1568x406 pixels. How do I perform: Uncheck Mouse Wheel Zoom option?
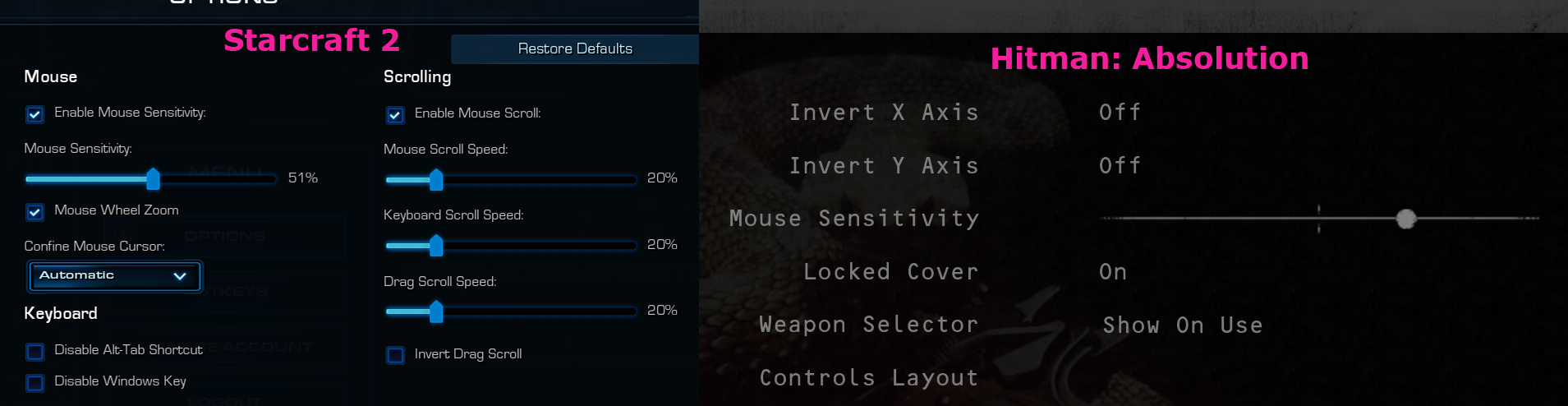pyautogui.click(x=34, y=212)
